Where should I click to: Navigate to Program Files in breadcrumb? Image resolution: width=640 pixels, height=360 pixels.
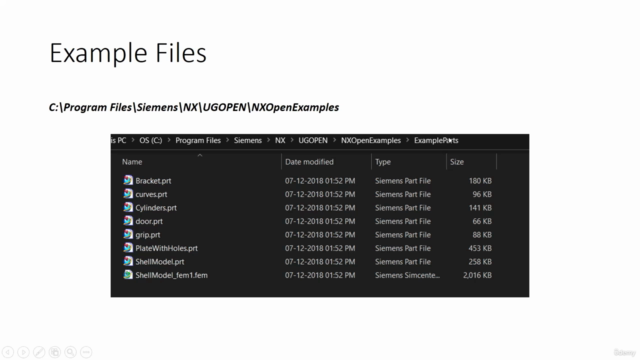click(198, 140)
